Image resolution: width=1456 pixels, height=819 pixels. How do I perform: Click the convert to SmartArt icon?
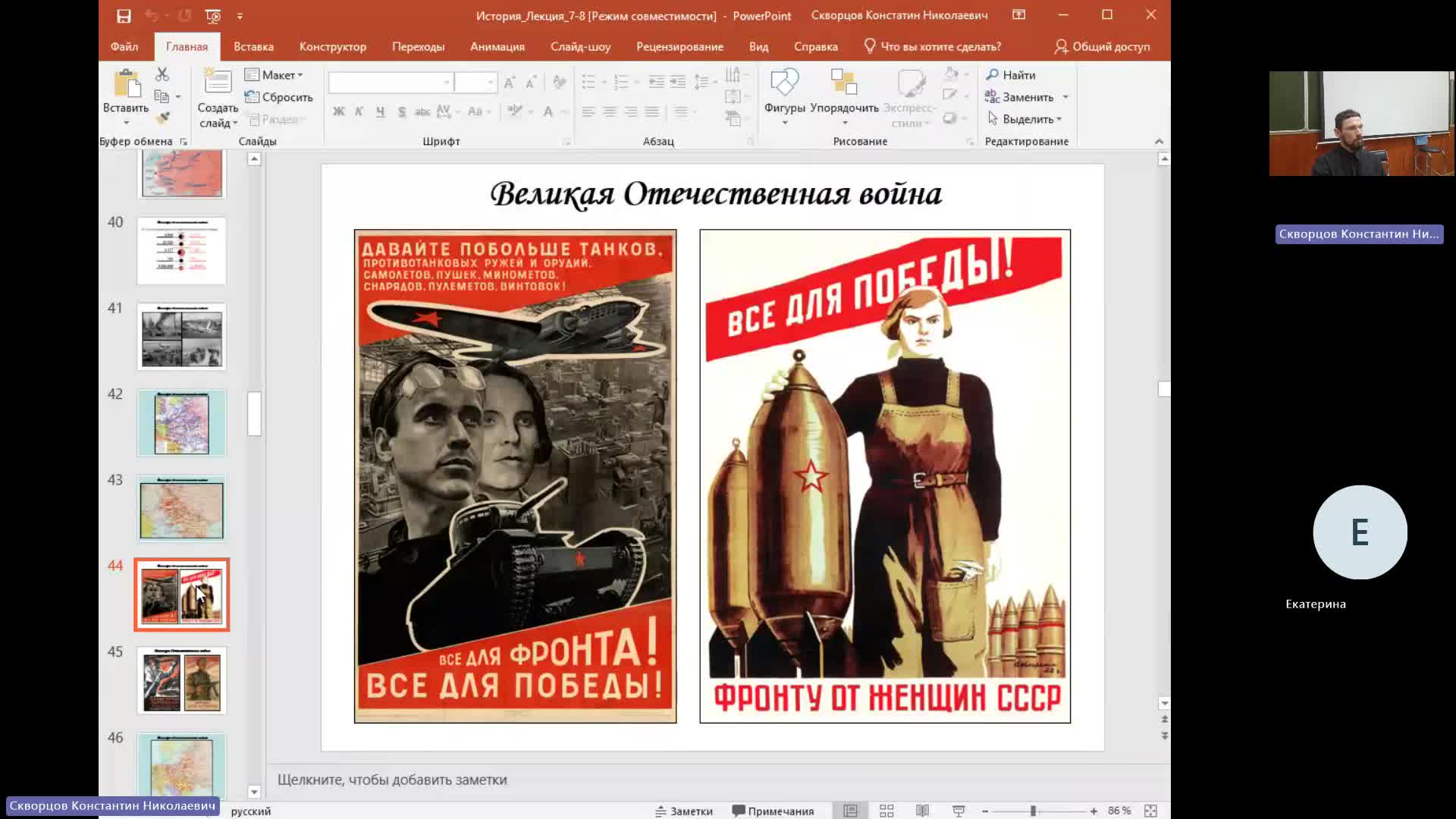coord(733,118)
